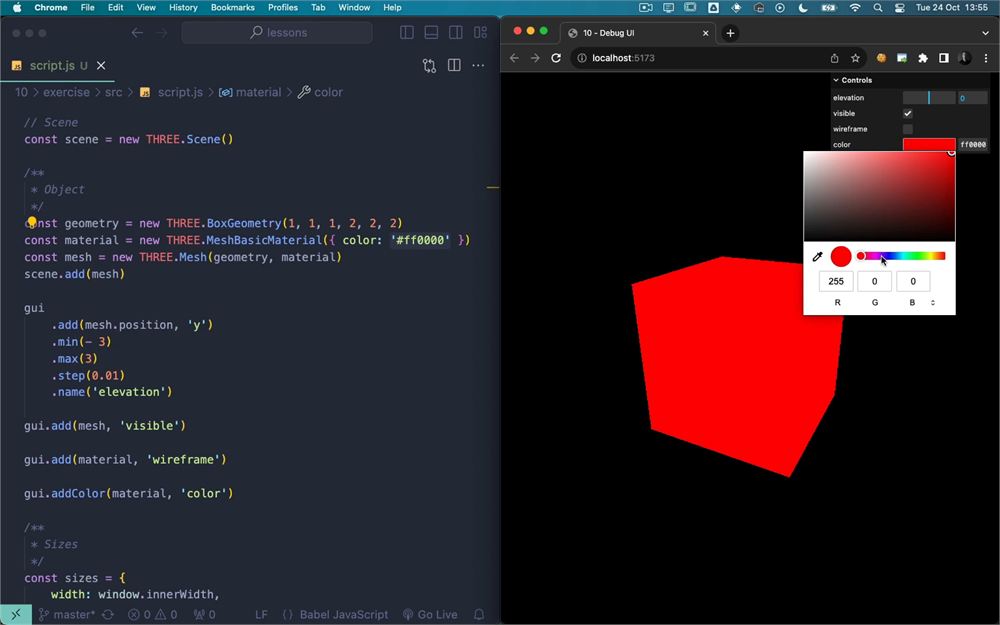Image resolution: width=1000 pixels, height=625 pixels.
Task: Open Chrome extensions puzzle icon
Action: pyautogui.click(x=923, y=58)
